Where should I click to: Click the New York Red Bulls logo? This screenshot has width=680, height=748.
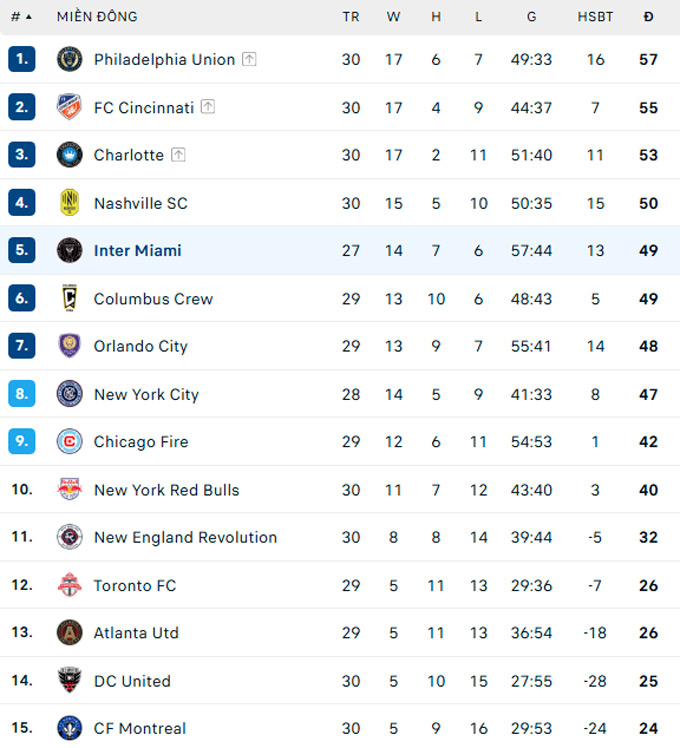69,490
